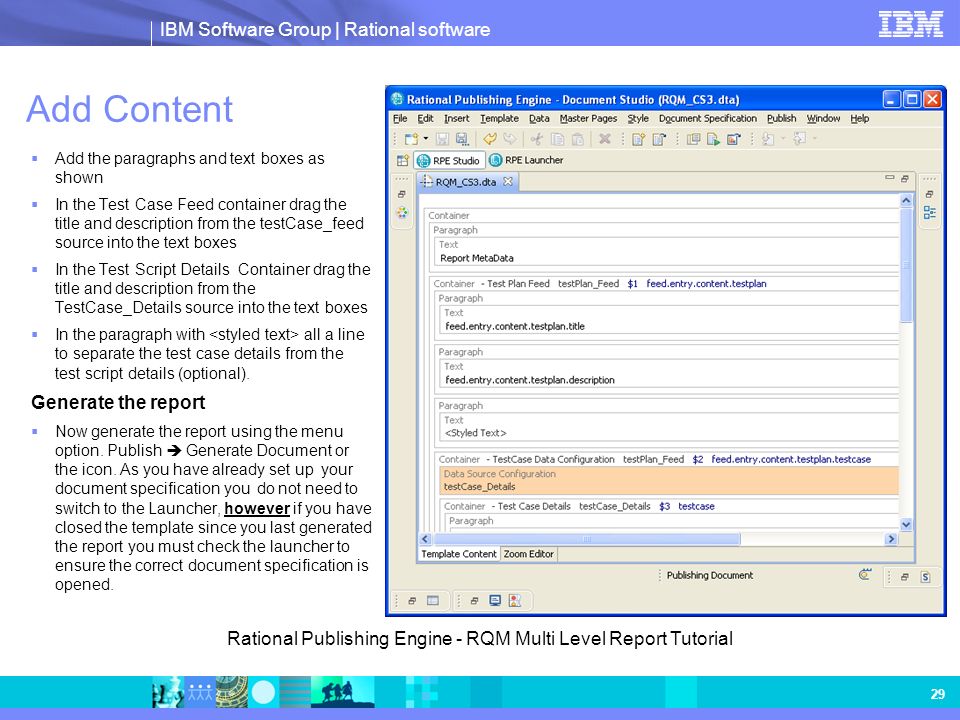Click the Copy toolbar icon
Viewport: 960px width, 720px height.
(x=558, y=139)
